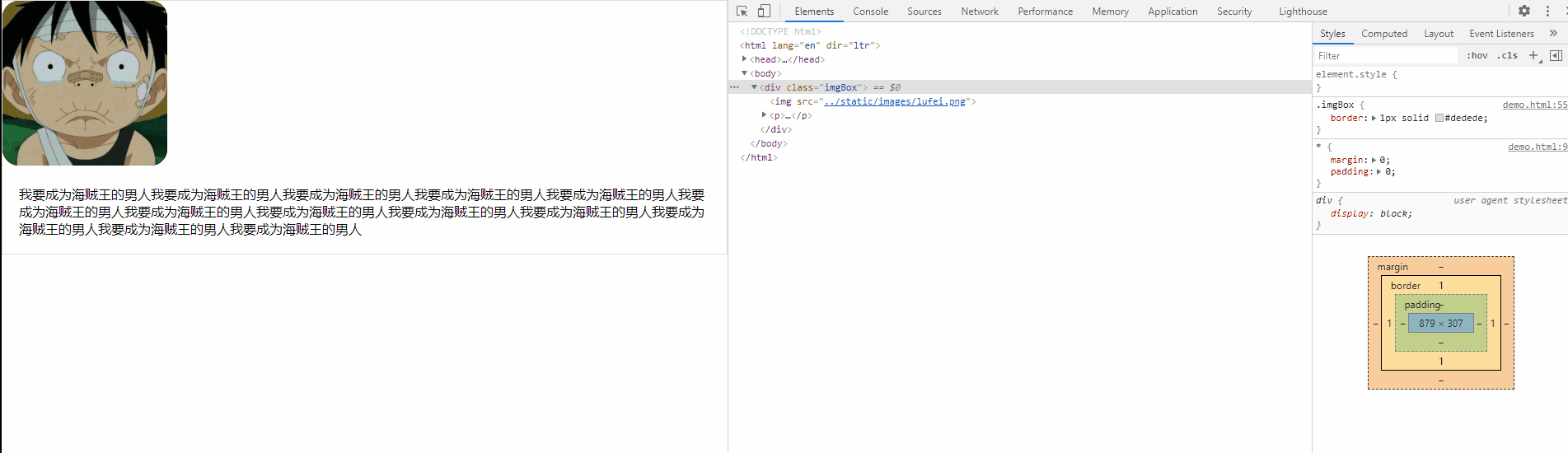Click the .imgBox rule selector
This screenshot has width=1568, height=453.
(x=1335, y=105)
